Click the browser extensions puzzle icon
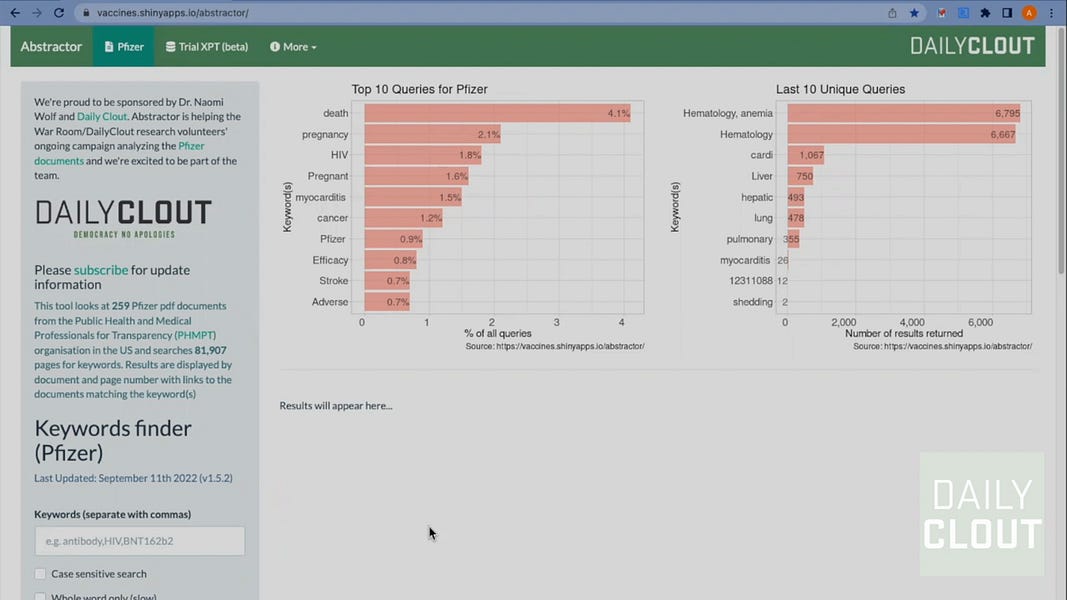Screen dimensions: 1067x600 (985, 13)
